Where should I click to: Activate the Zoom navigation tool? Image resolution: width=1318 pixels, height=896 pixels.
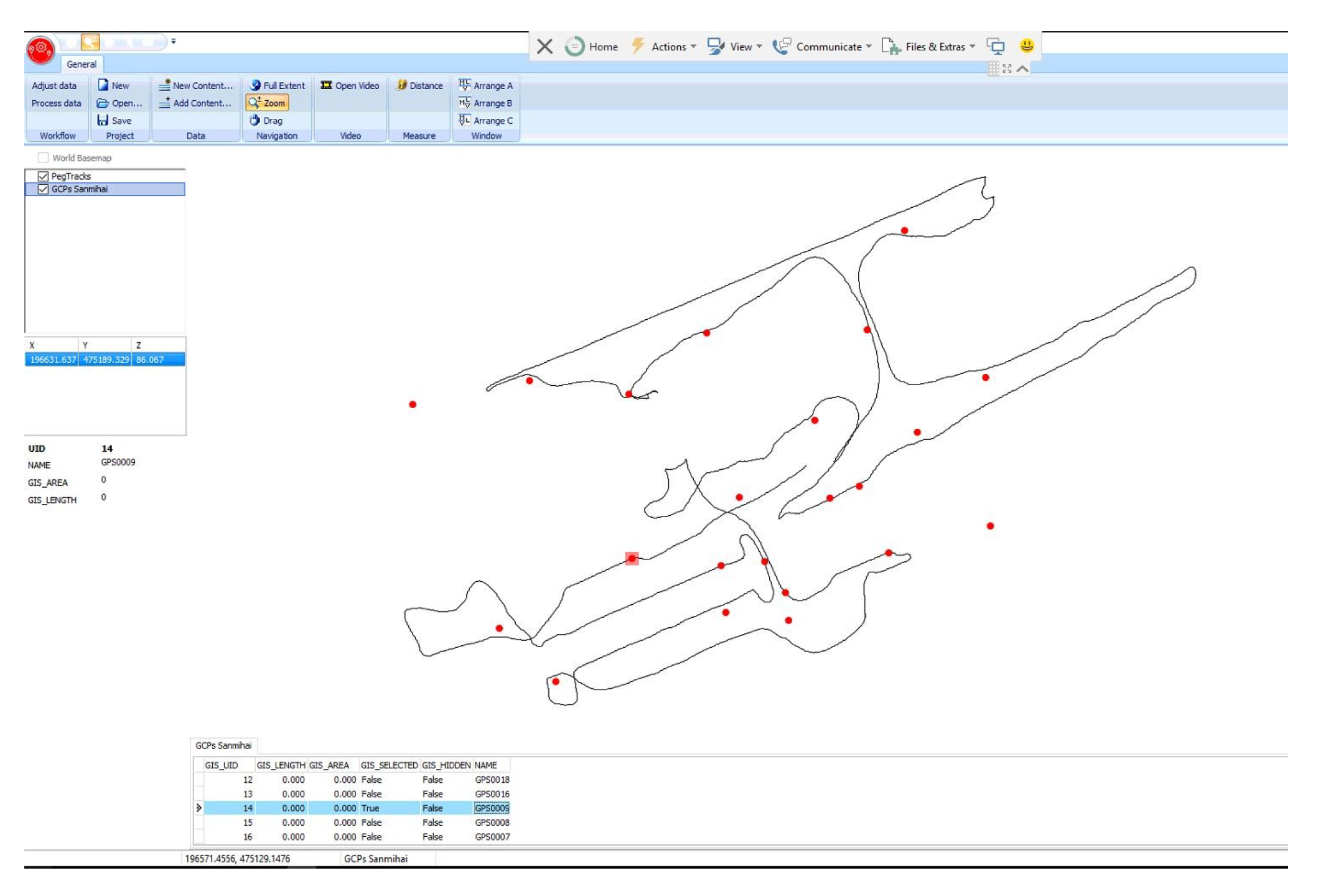pyautogui.click(x=268, y=103)
